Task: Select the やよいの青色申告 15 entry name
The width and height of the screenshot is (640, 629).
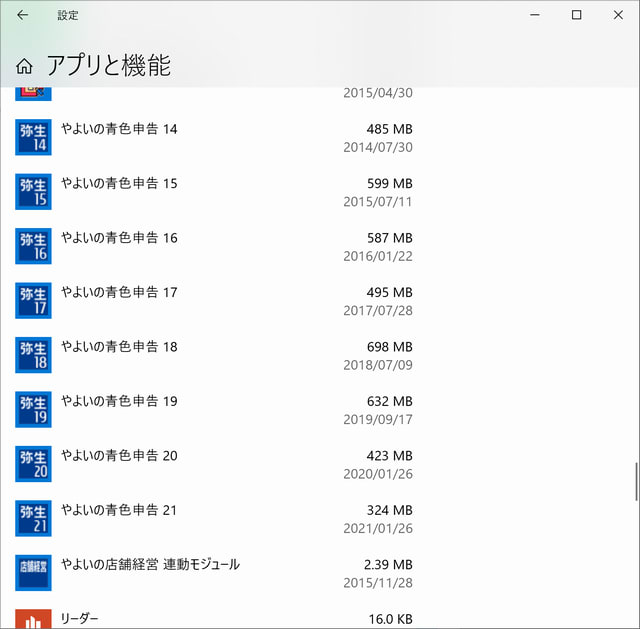Action: 119,183
